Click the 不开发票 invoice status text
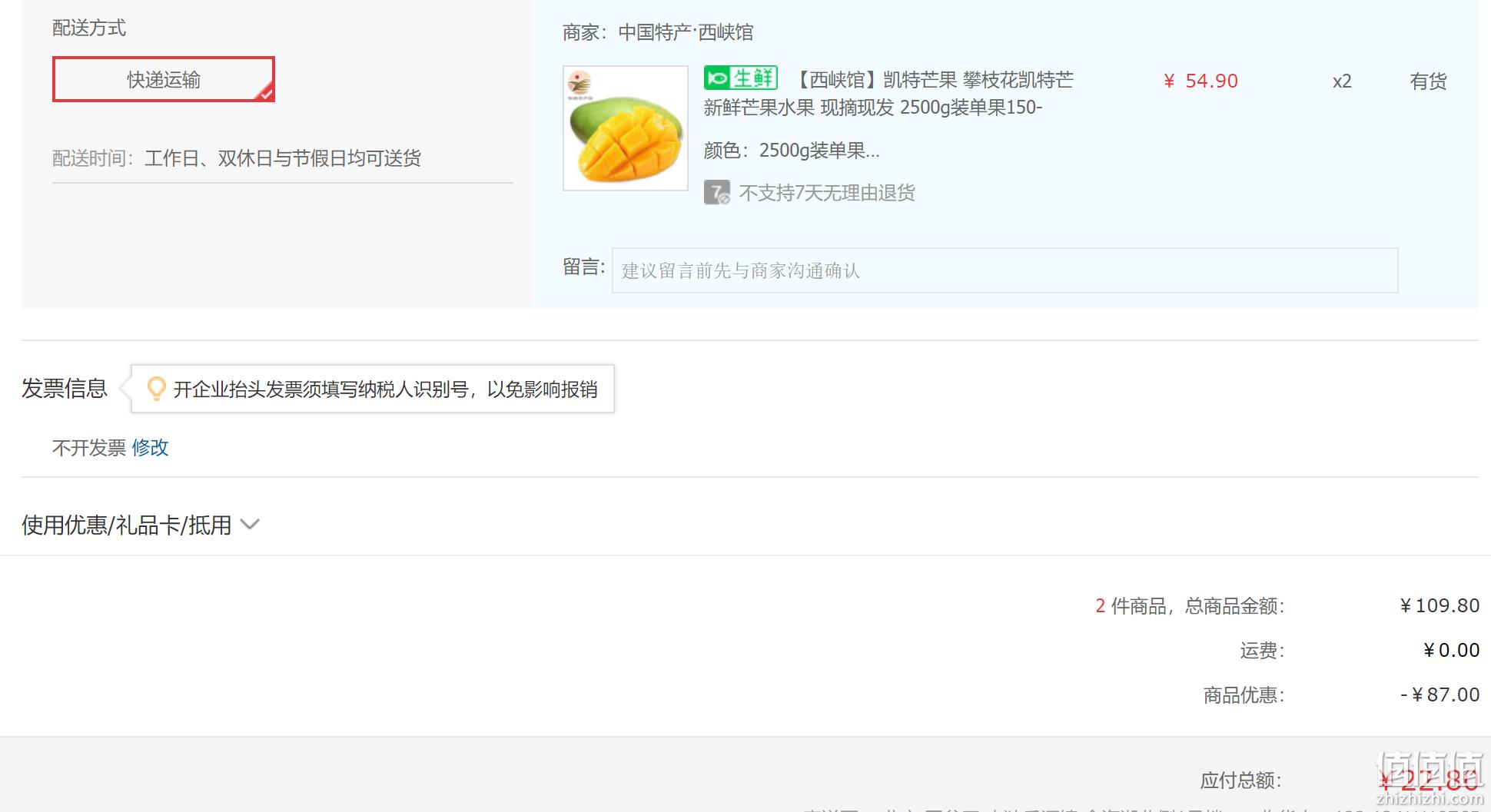This screenshot has width=1491, height=812. pos(89,448)
